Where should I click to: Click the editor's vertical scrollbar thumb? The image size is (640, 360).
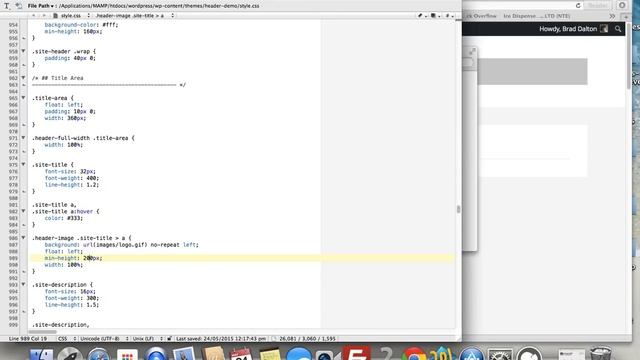[458, 209]
